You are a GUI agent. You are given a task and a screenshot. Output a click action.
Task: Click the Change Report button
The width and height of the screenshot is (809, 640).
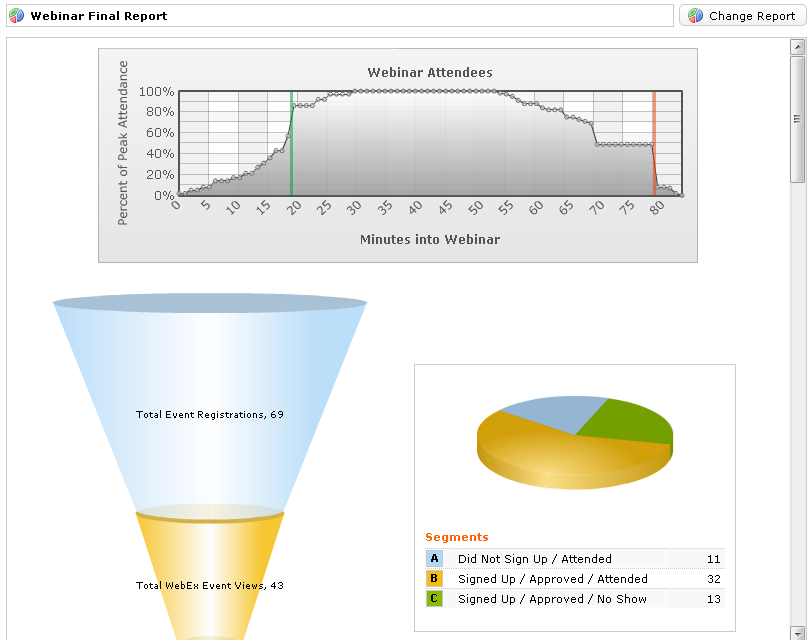click(x=743, y=16)
